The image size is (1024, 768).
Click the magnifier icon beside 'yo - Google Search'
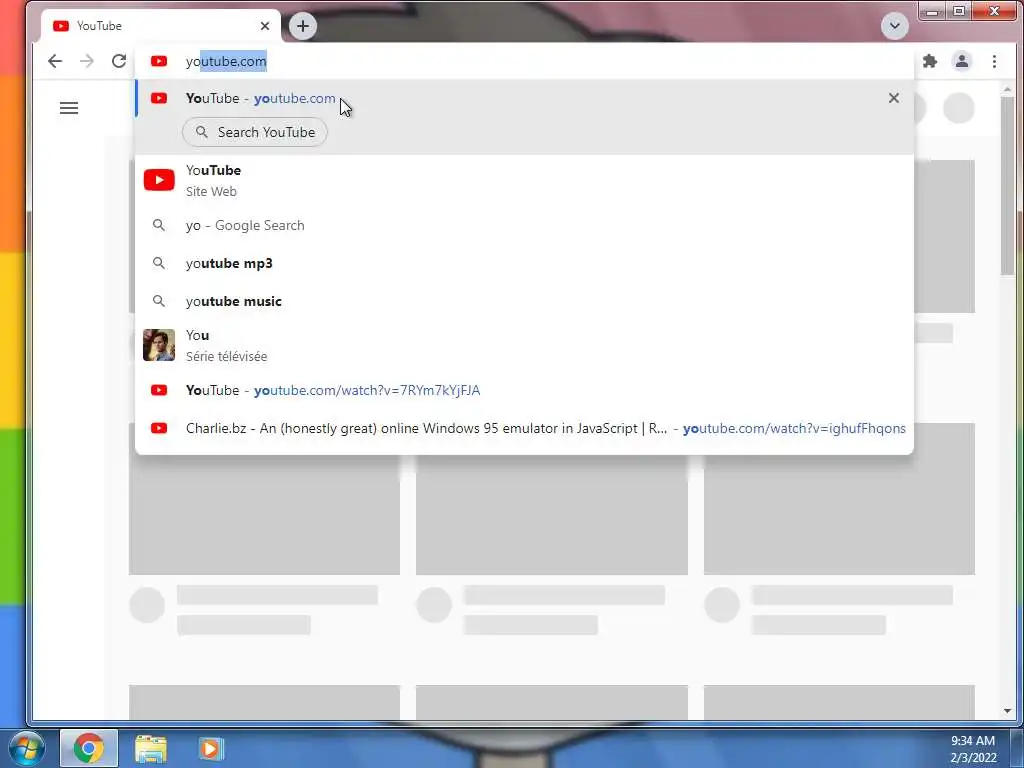(159, 225)
